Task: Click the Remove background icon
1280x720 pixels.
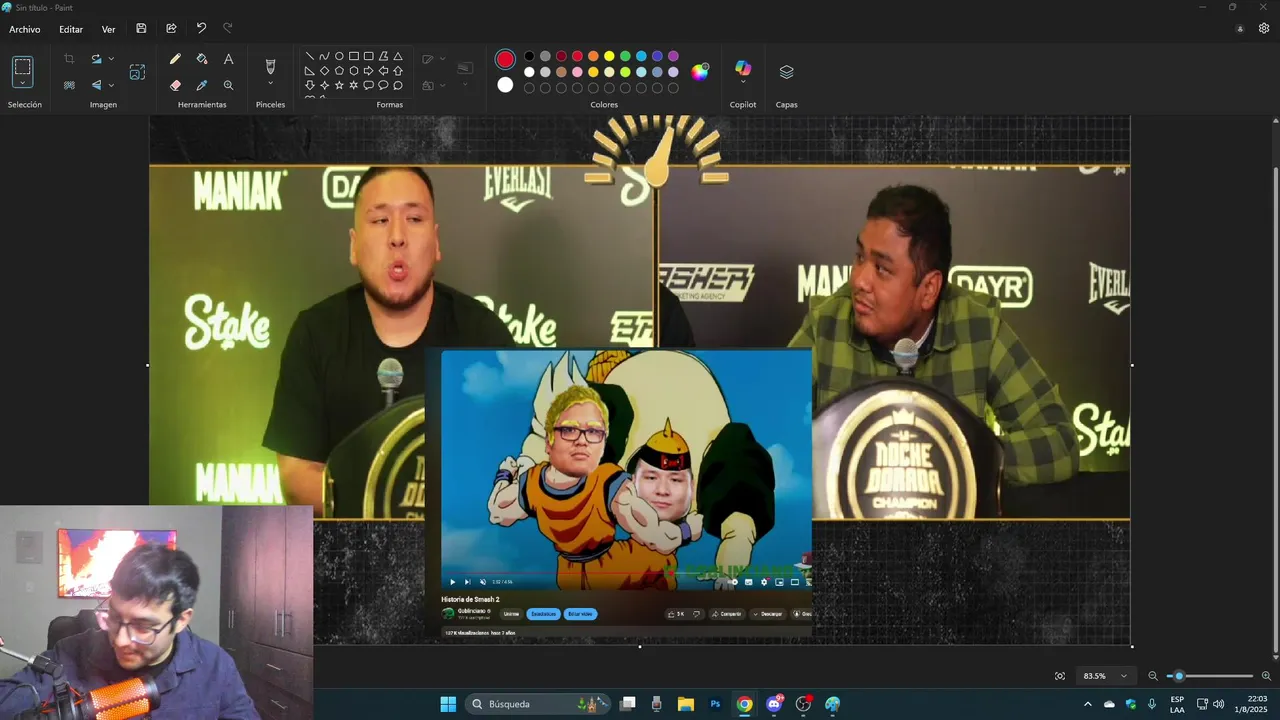Action: tap(69, 85)
